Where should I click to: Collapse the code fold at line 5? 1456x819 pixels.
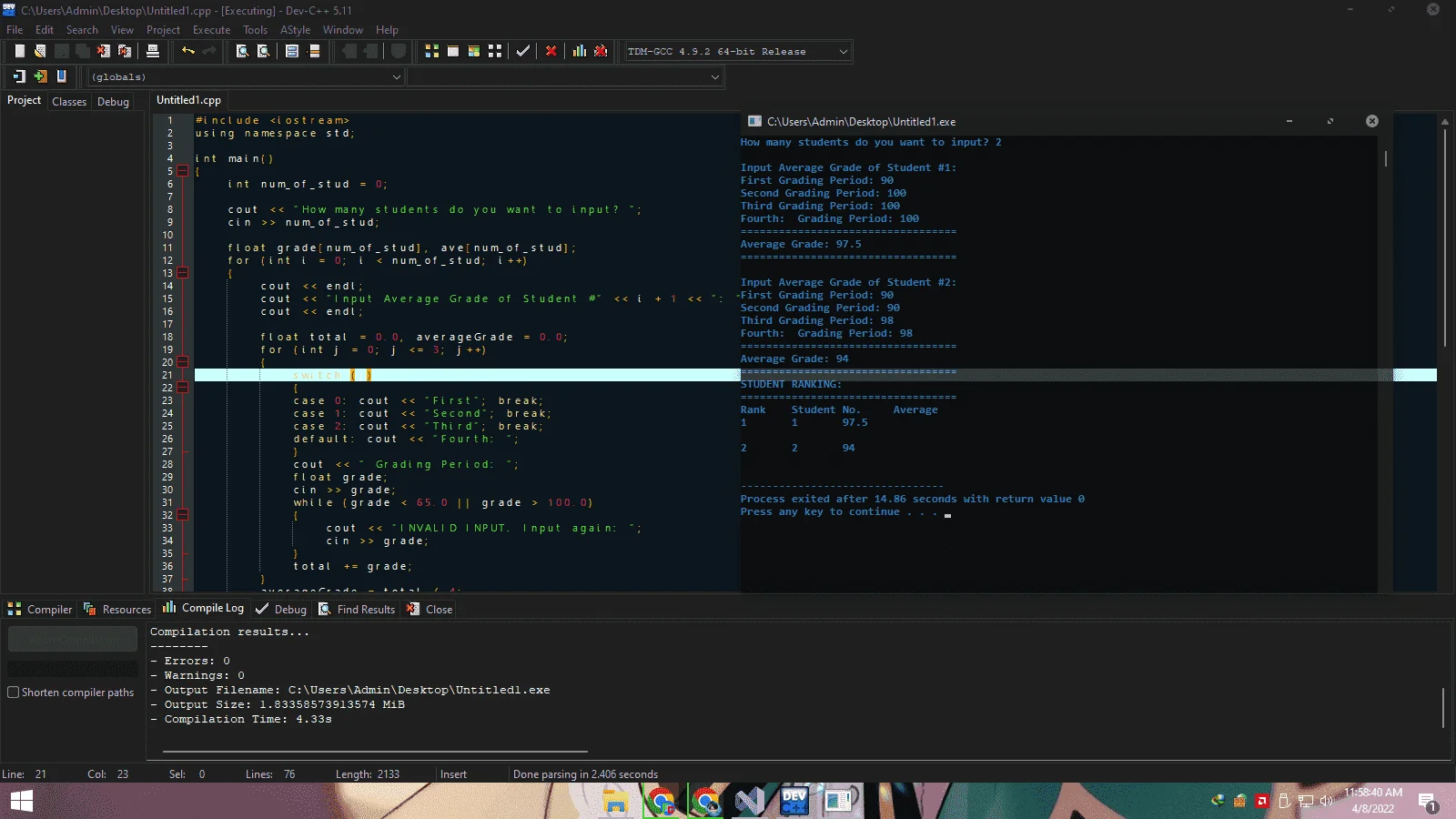point(182,171)
